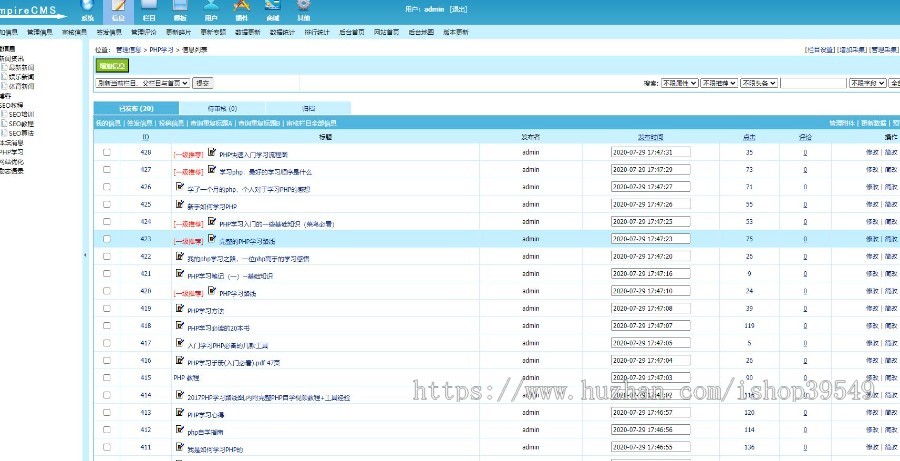900x461 pixels.
Task: Open 后台首页 in the submenu bar
Action: pyautogui.click(x=351, y=32)
